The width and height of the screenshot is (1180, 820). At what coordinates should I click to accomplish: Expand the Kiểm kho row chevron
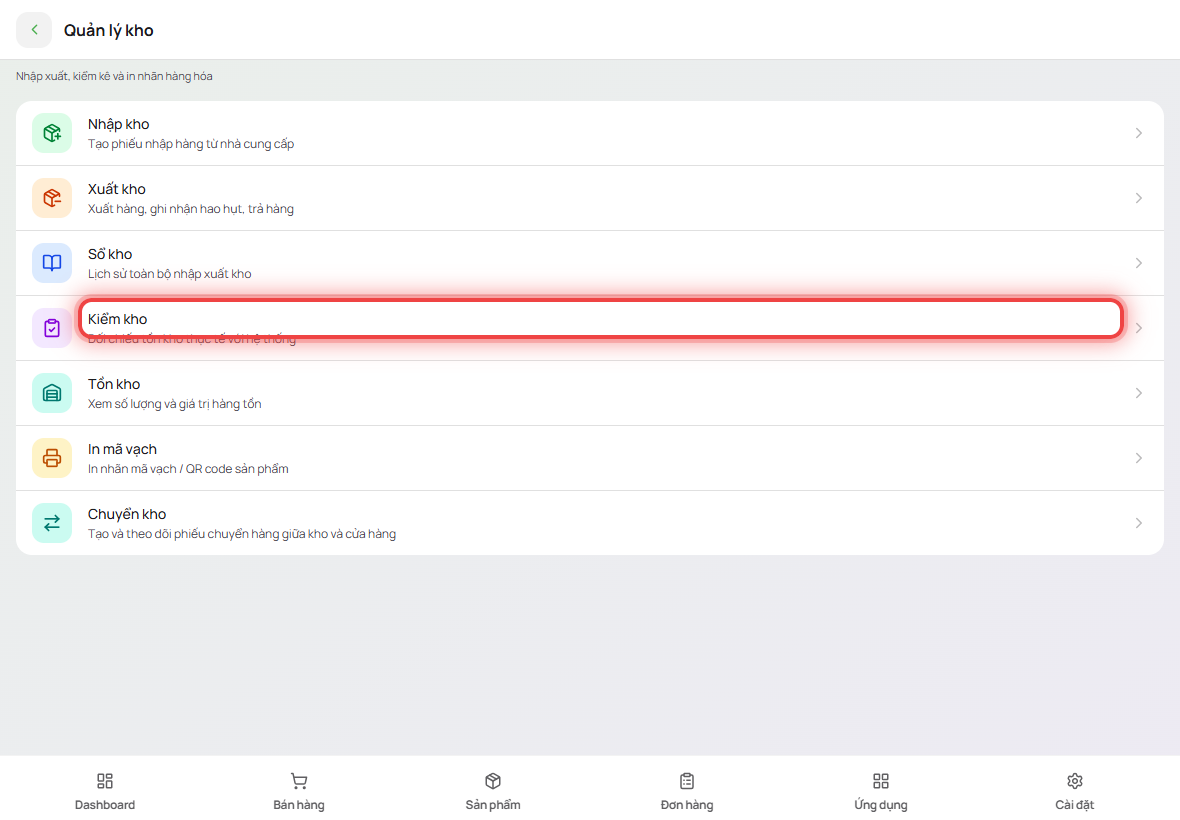click(x=1139, y=328)
